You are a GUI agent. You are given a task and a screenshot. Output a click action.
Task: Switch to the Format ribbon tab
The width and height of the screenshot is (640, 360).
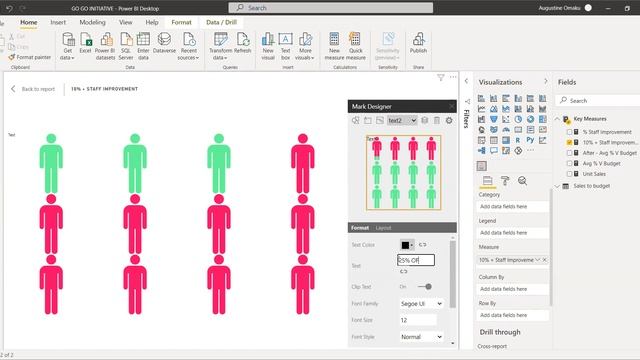click(181, 22)
